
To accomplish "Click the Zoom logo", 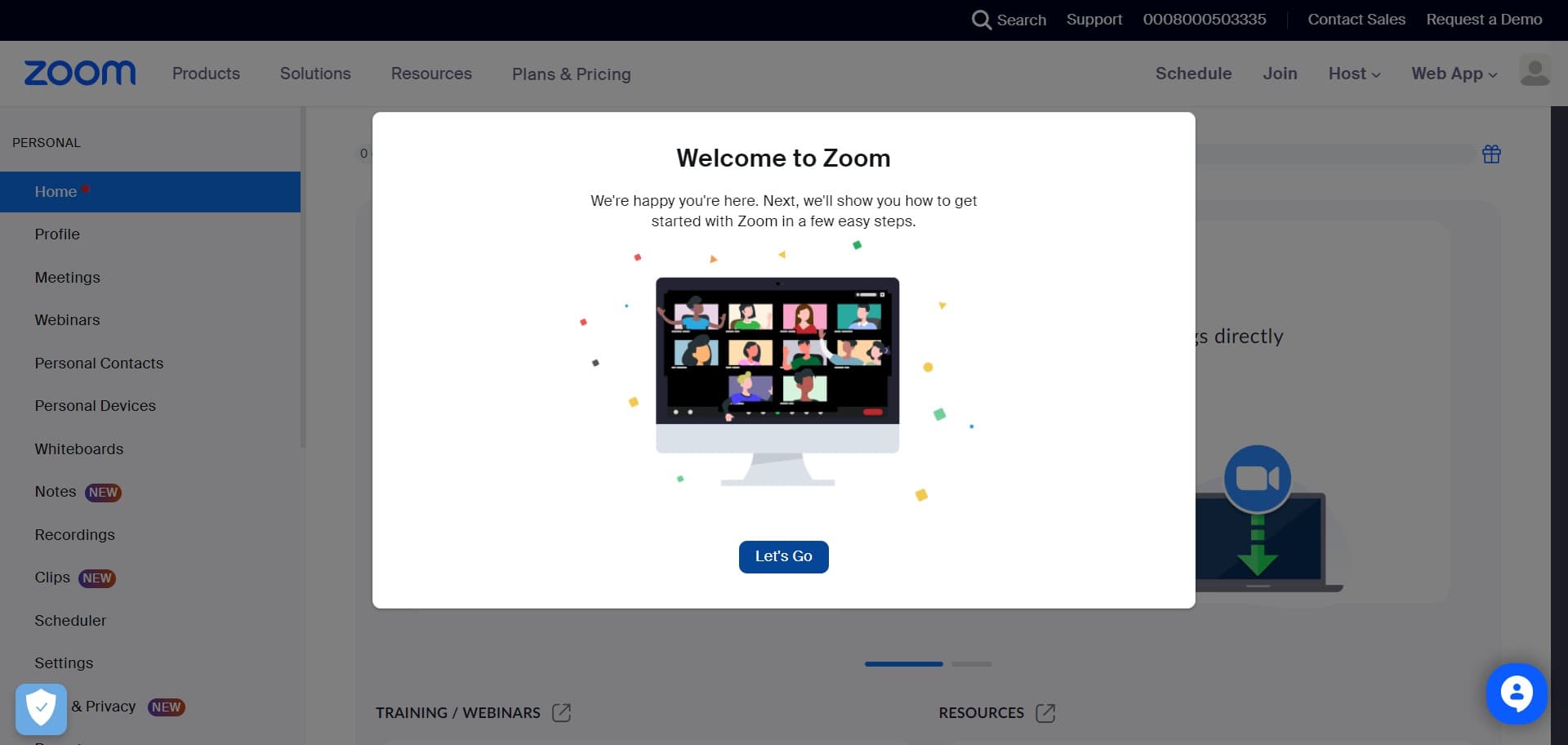I will [x=78, y=73].
